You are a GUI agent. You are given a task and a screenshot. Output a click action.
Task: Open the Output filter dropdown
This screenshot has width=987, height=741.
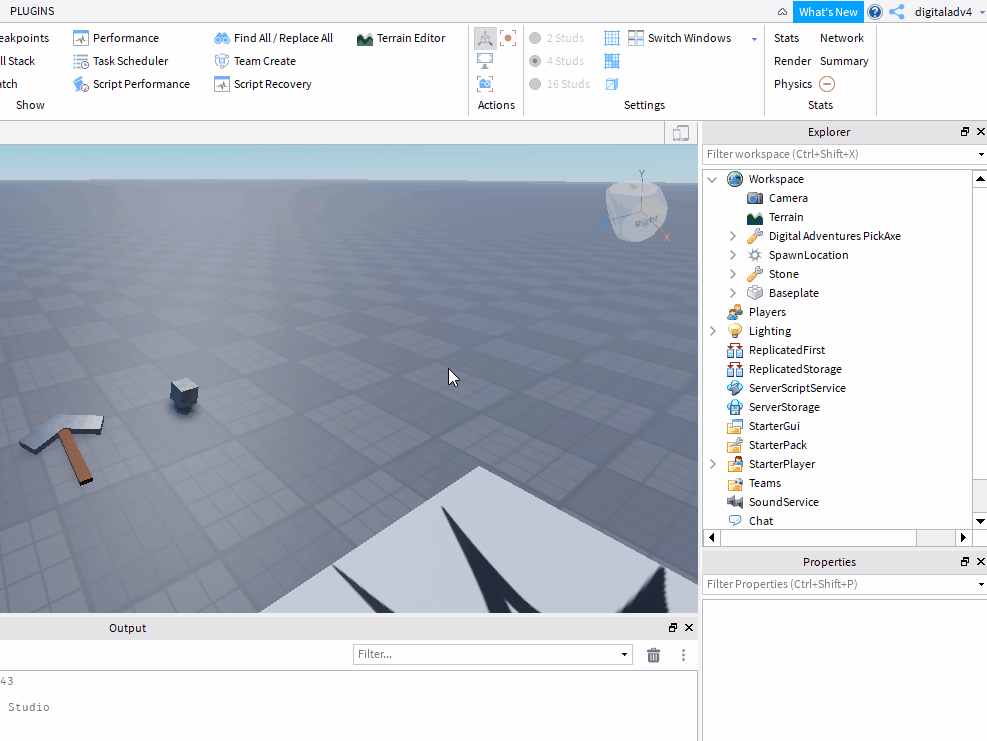click(624, 655)
